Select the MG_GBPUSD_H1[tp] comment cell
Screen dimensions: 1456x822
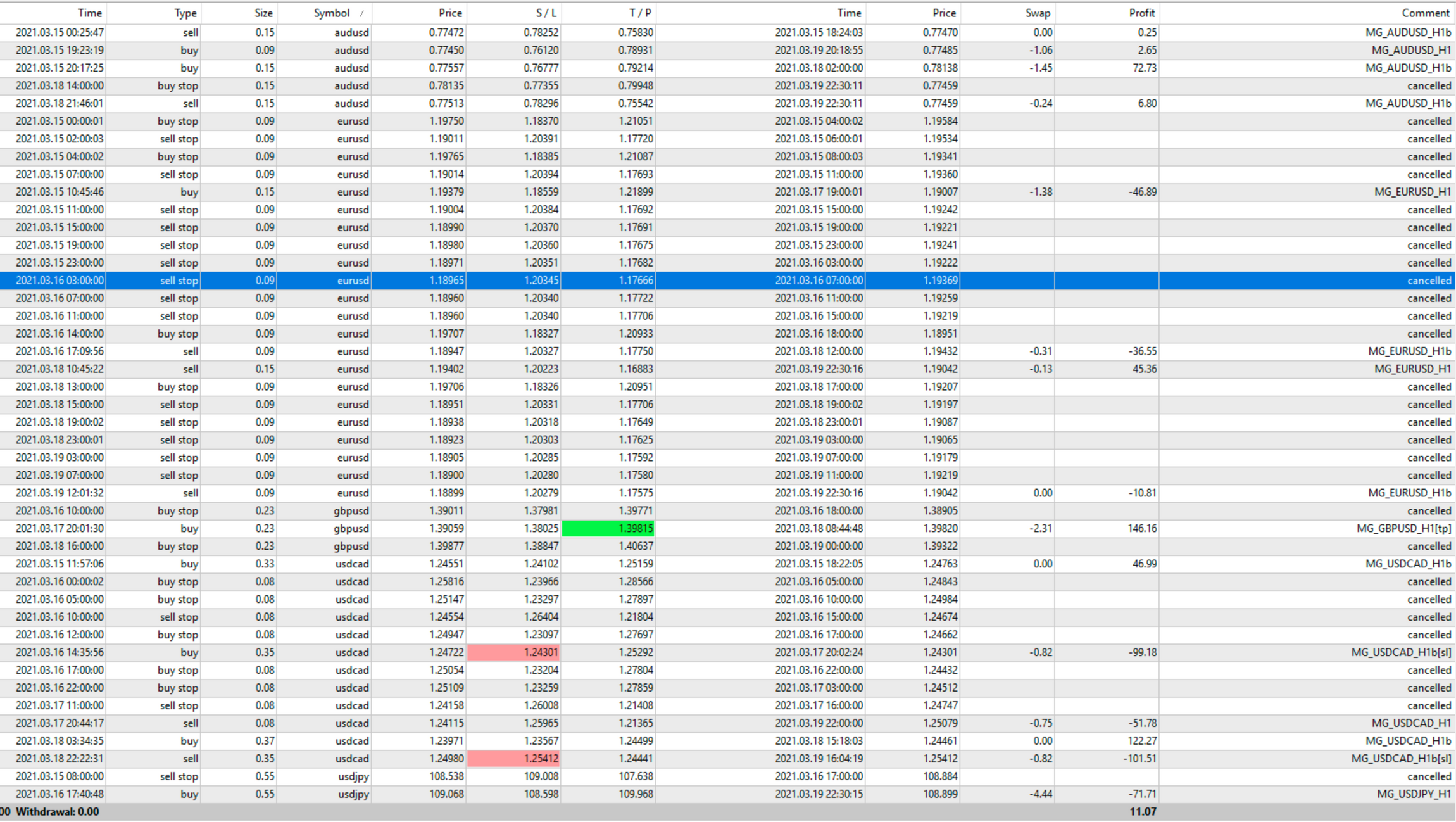point(1403,528)
